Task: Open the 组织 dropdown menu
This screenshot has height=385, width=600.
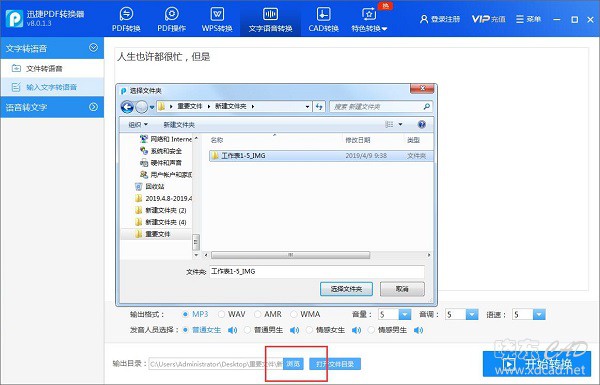Action: (x=138, y=125)
